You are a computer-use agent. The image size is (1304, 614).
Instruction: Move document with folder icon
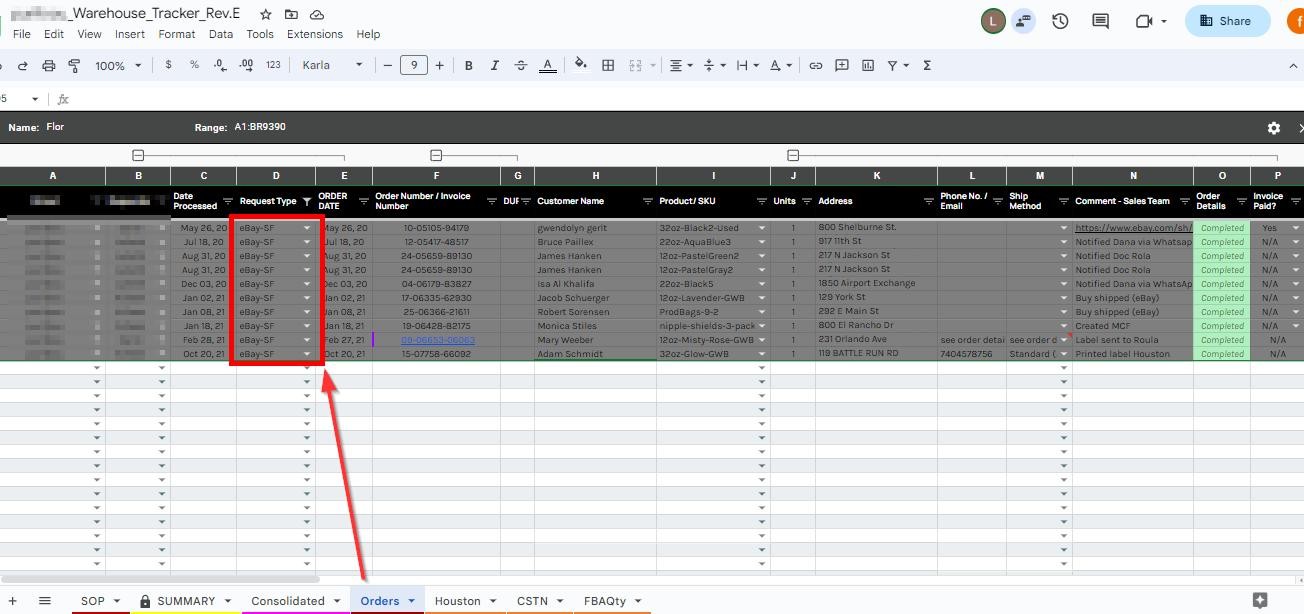tap(291, 15)
